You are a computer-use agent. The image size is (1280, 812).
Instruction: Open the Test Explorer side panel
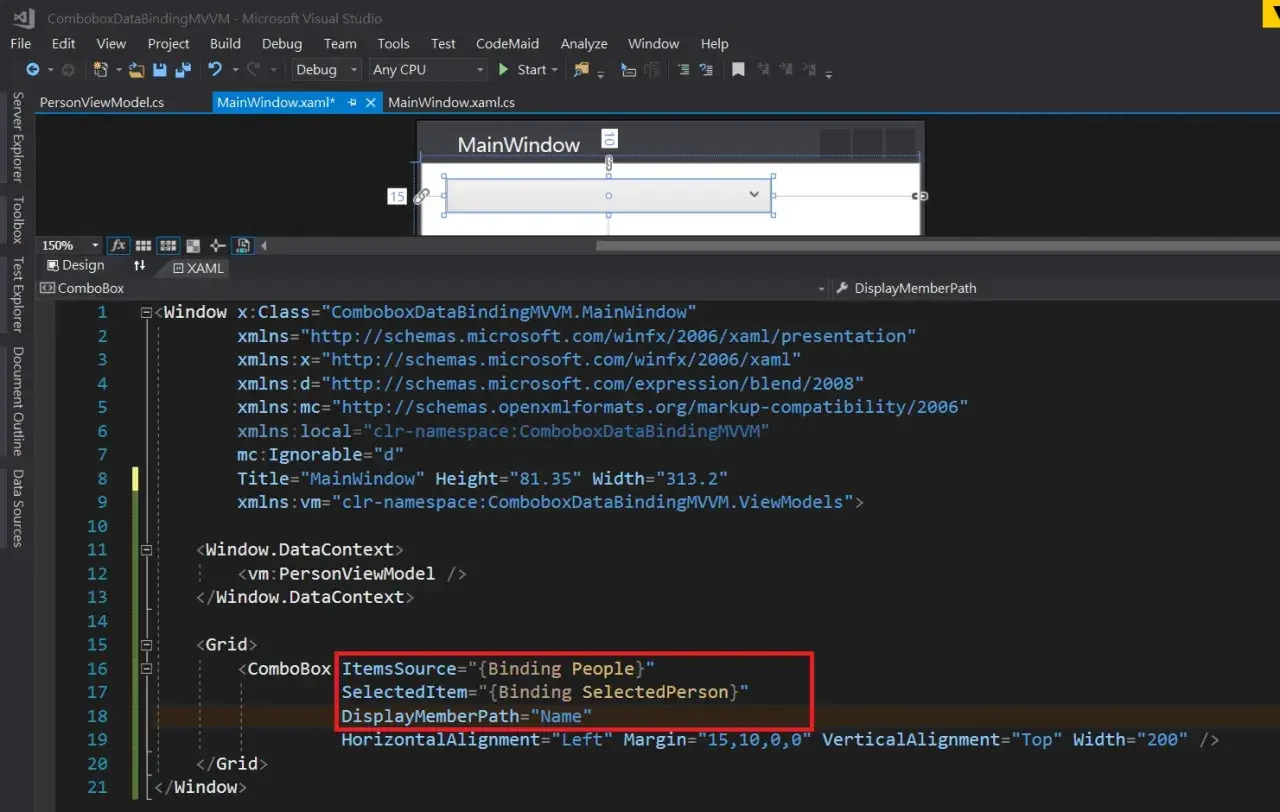[x=17, y=295]
